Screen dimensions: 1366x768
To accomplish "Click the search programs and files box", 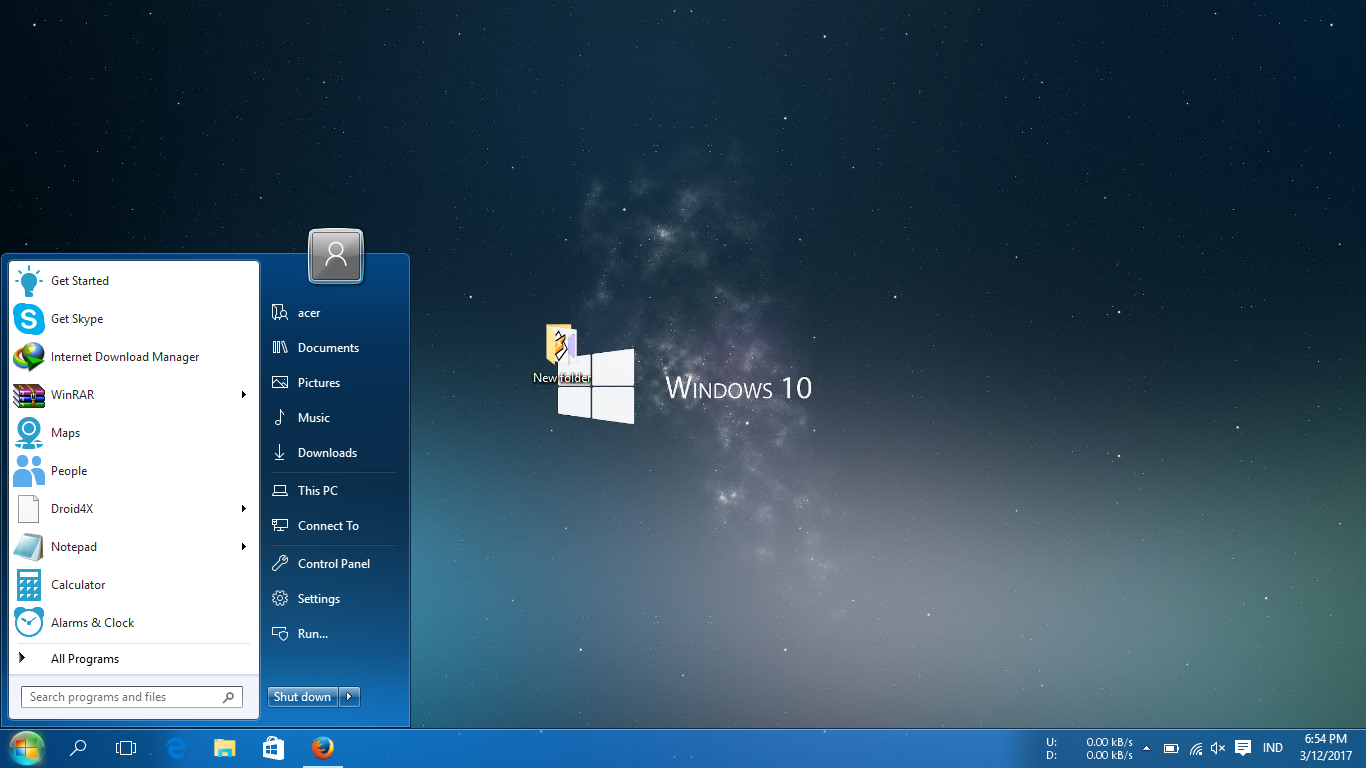I will [x=132, y=697].
